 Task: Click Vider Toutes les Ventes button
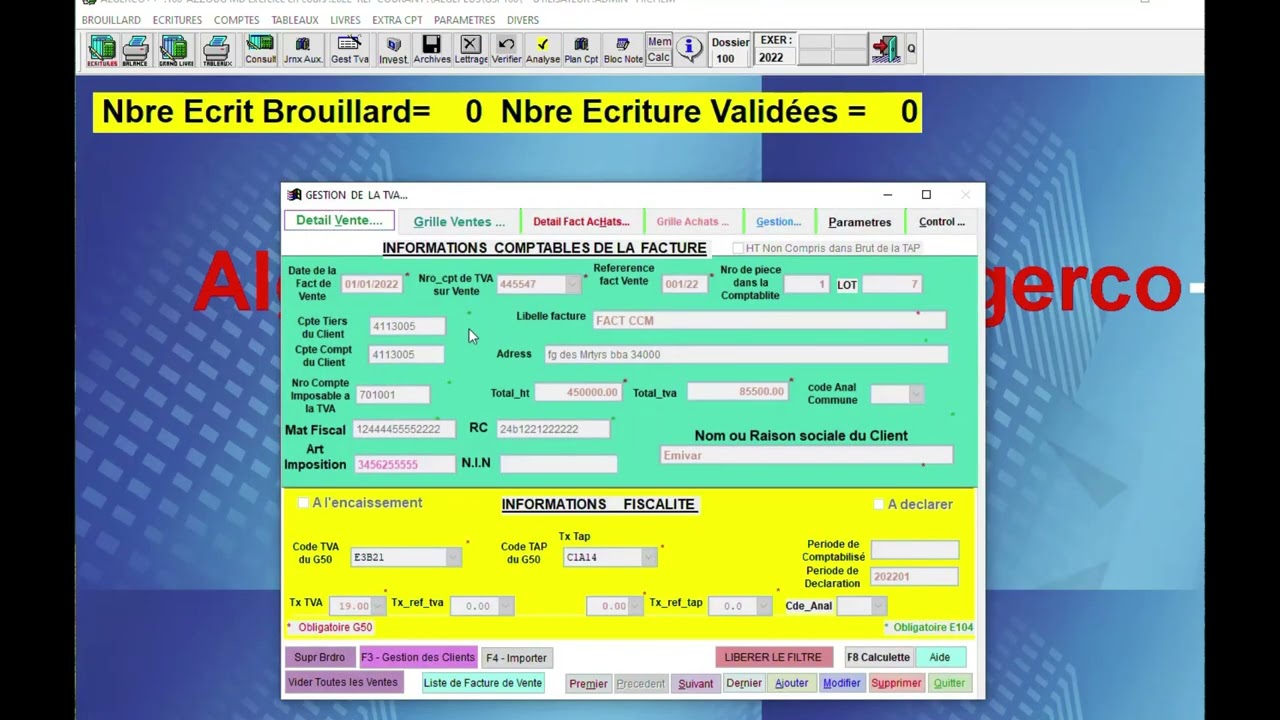(343, 683)
